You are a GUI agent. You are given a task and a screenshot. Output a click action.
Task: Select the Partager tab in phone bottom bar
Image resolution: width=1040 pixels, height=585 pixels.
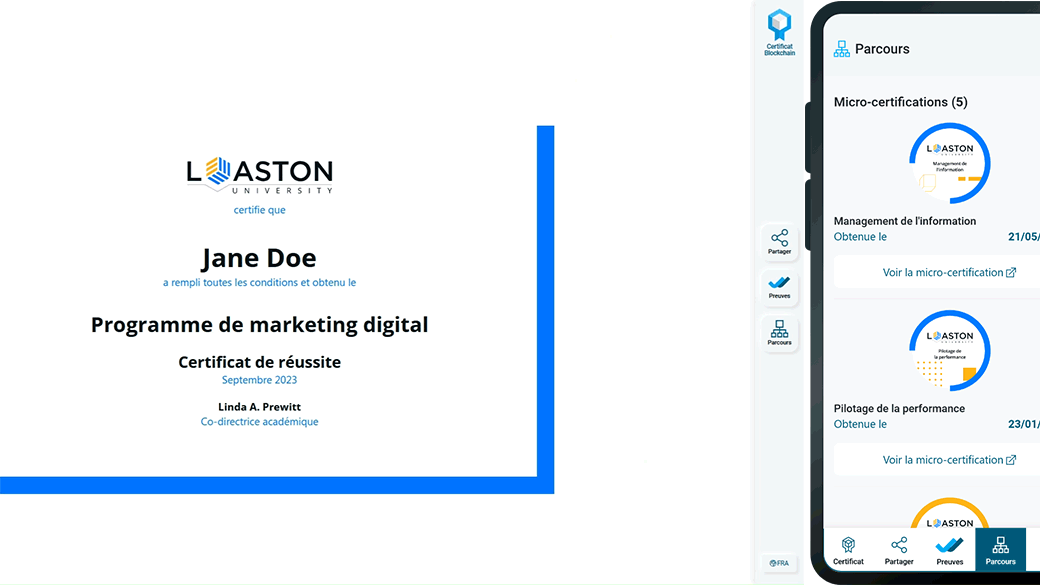coord(899,551)
